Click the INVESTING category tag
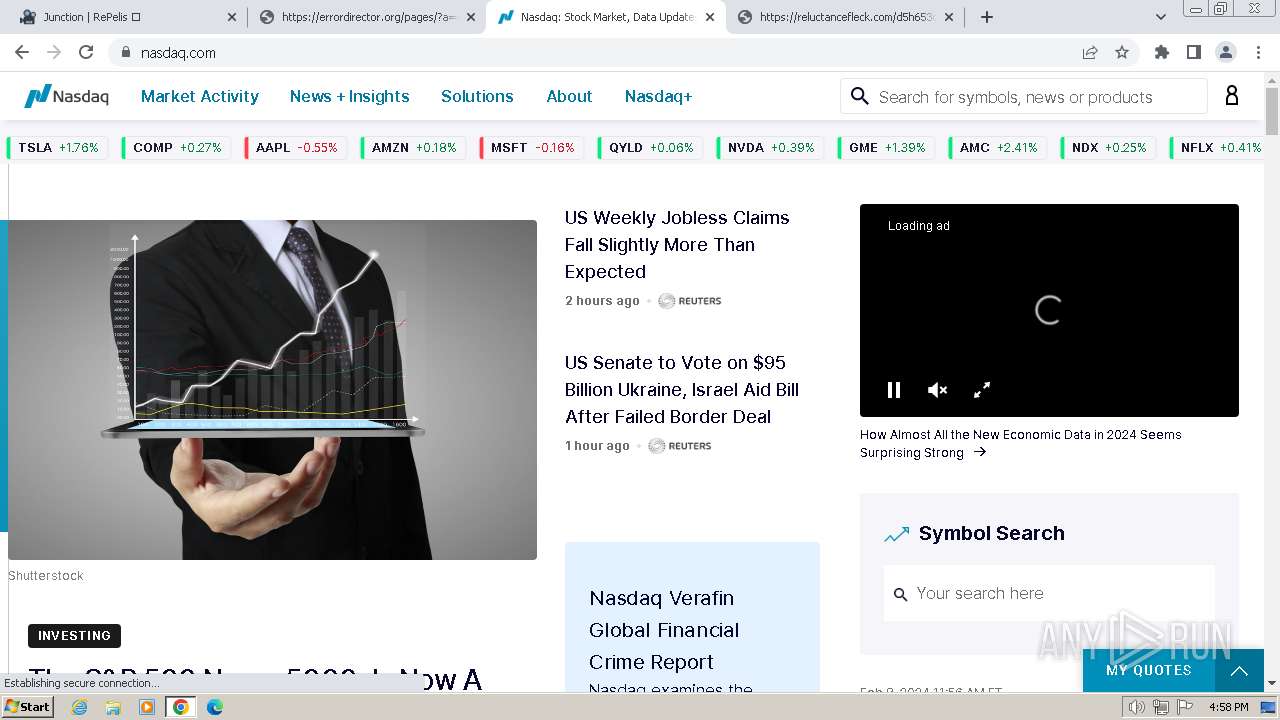The width and height of the screenshot is (1280, 720). click(x=74, y=636)
